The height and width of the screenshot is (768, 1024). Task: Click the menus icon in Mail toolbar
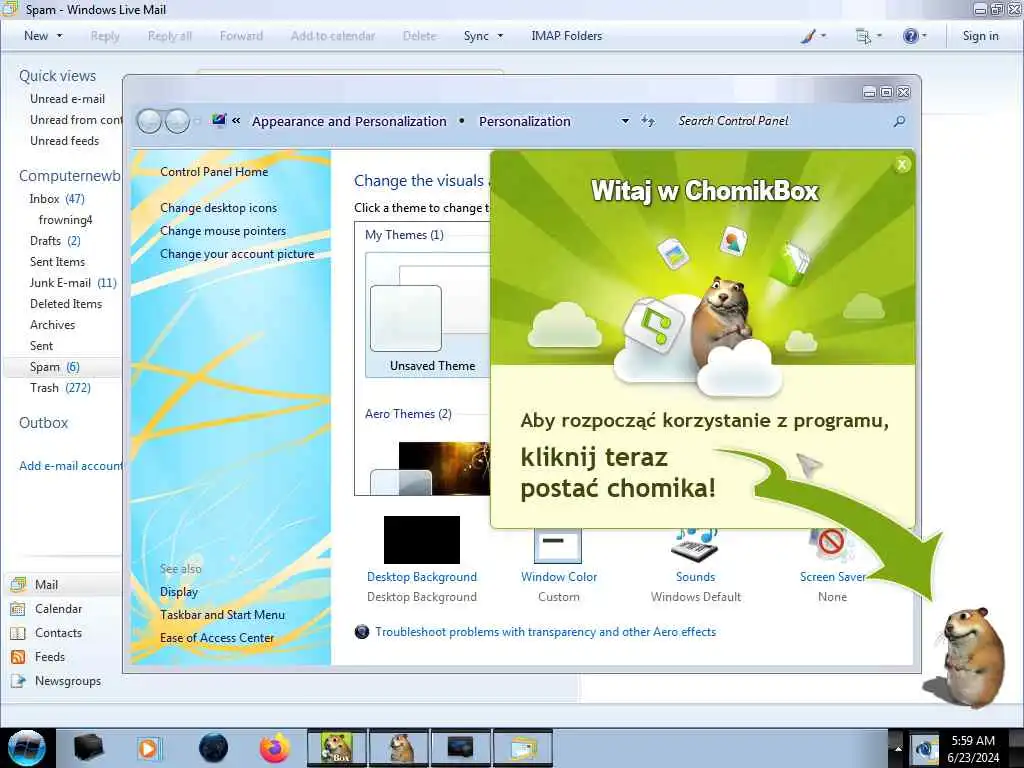[863, 37]
